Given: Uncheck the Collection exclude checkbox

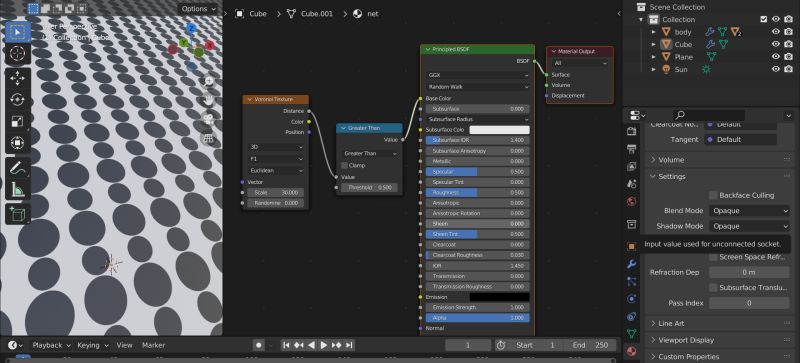Looking at the screenshot, I should (x=763, y=19).
